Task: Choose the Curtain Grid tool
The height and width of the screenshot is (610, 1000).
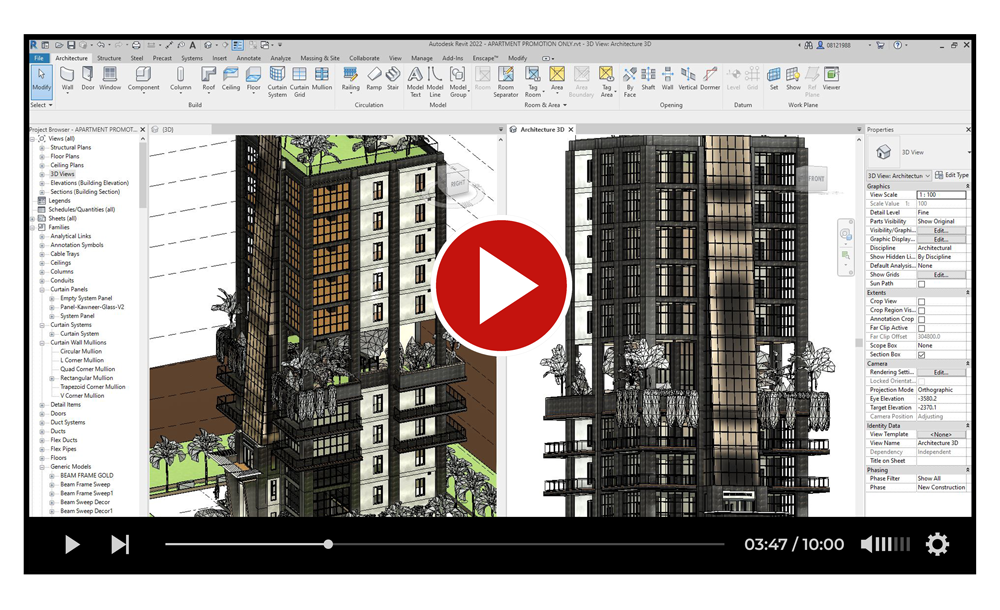Action: [299, 79]
